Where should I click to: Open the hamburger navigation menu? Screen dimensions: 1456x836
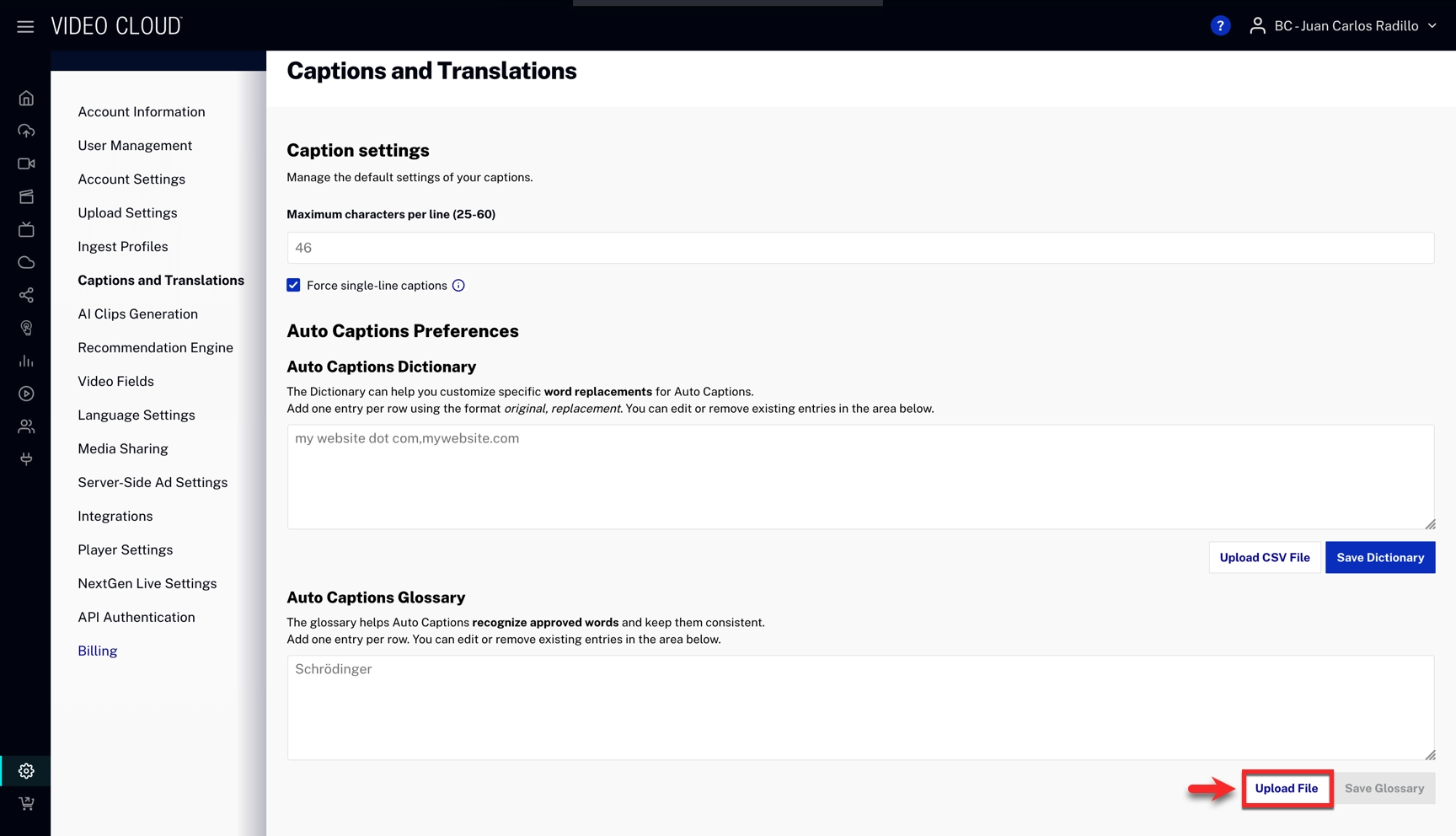click(25, 27)
